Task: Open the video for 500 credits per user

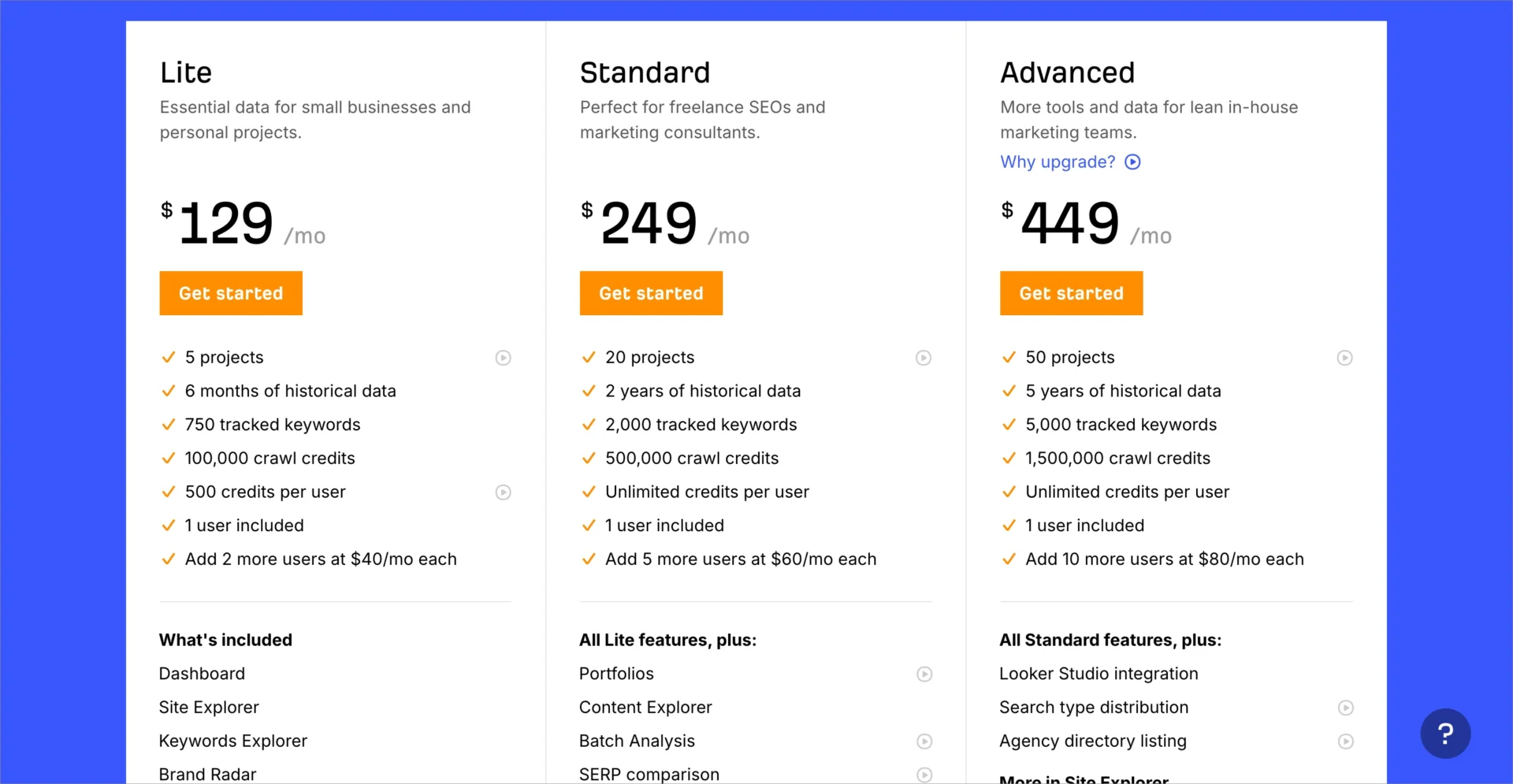Action: [x=503, y=492]
